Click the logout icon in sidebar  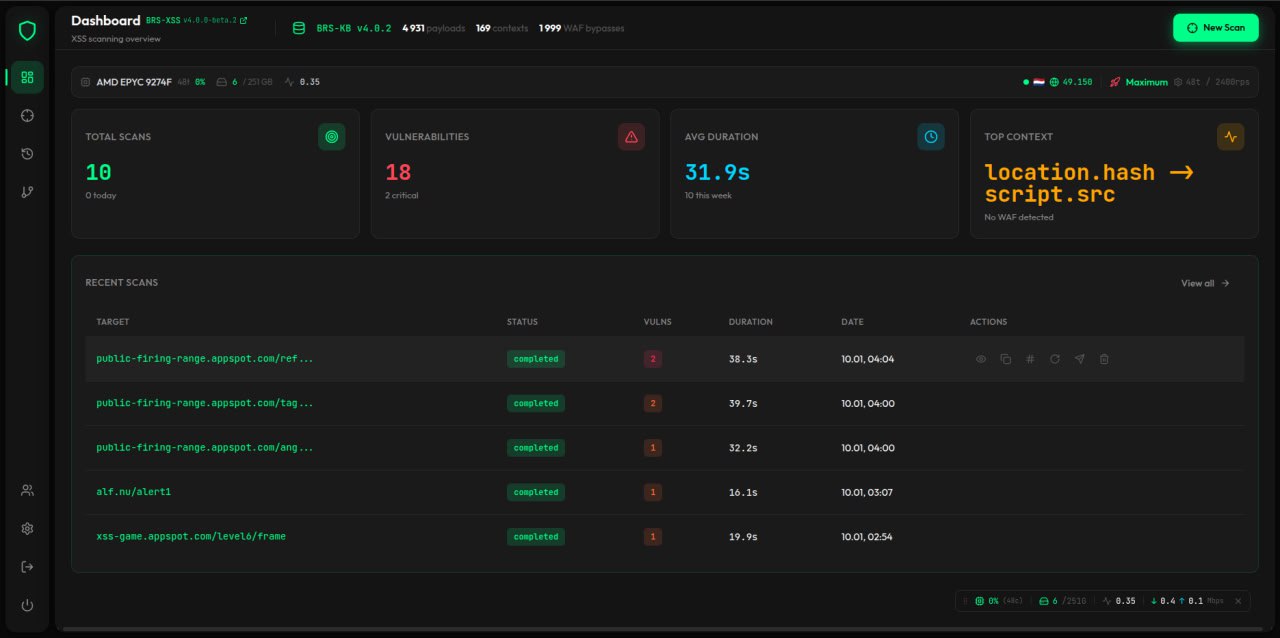pyautogui.click(x=27, y=567)
